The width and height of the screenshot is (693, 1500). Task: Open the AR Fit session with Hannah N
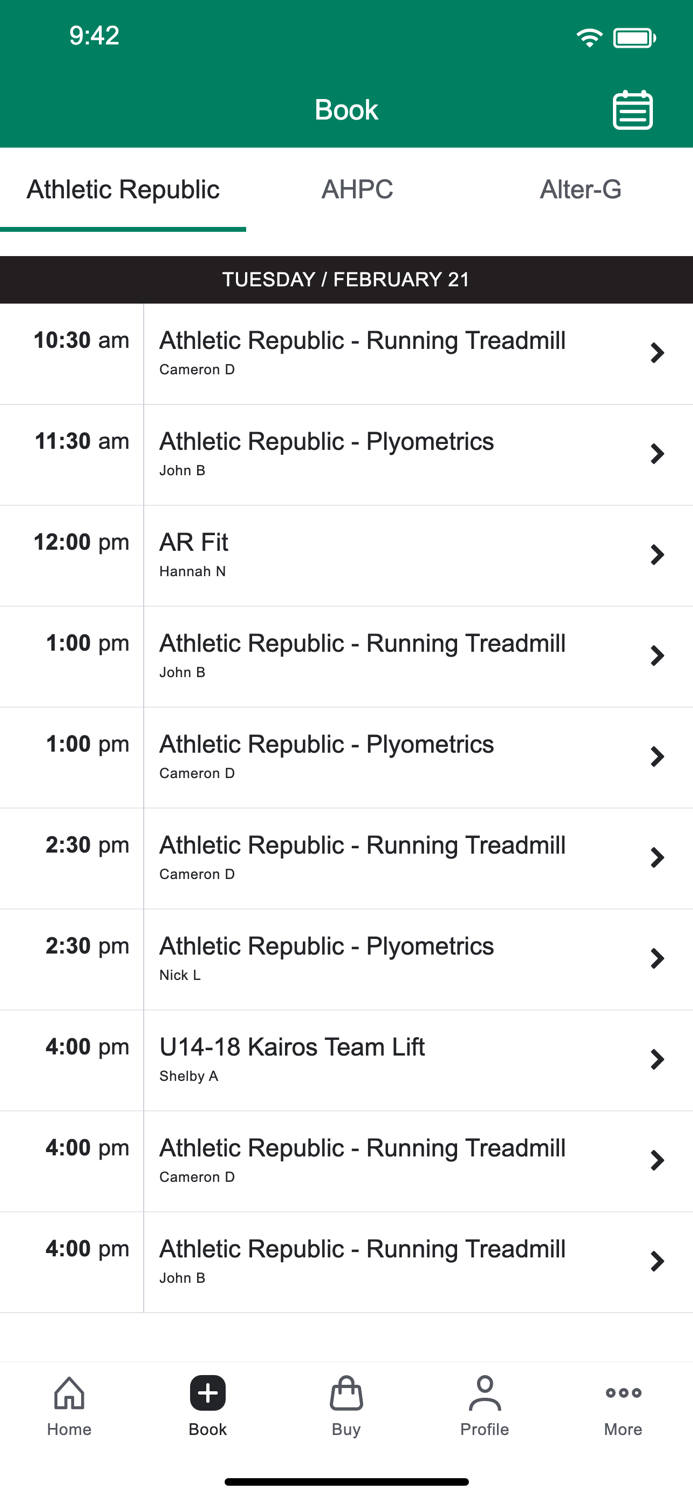pyautogui.click(x=346, y=555)
